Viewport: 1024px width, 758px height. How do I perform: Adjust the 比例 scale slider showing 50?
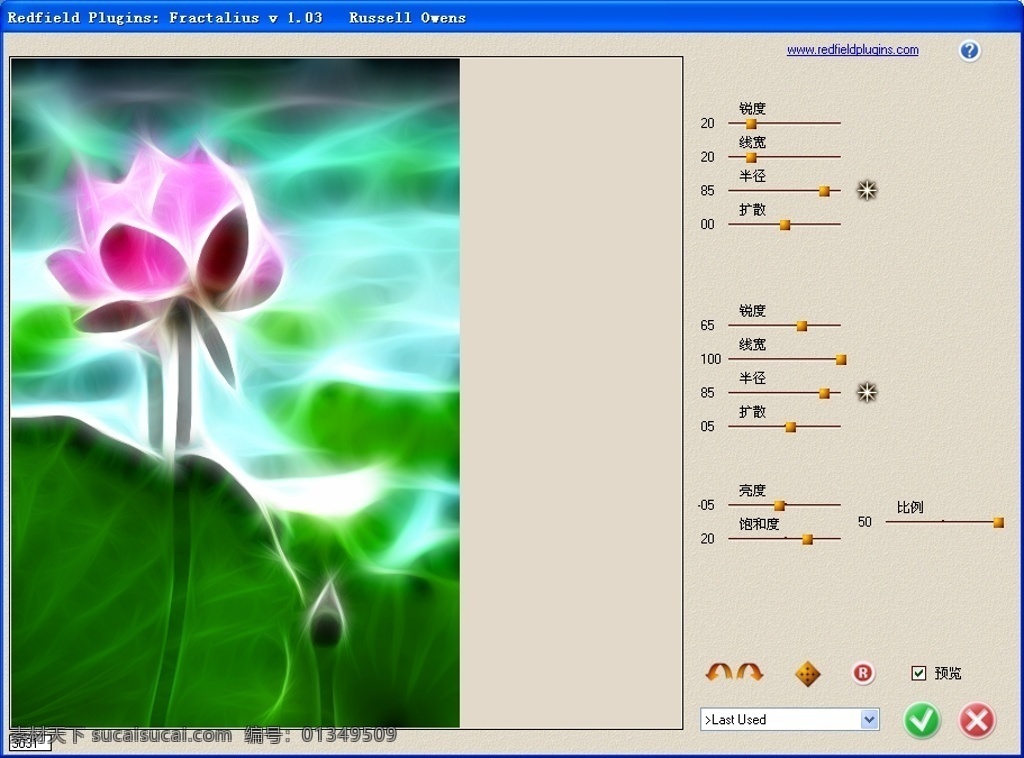point(944,522)
